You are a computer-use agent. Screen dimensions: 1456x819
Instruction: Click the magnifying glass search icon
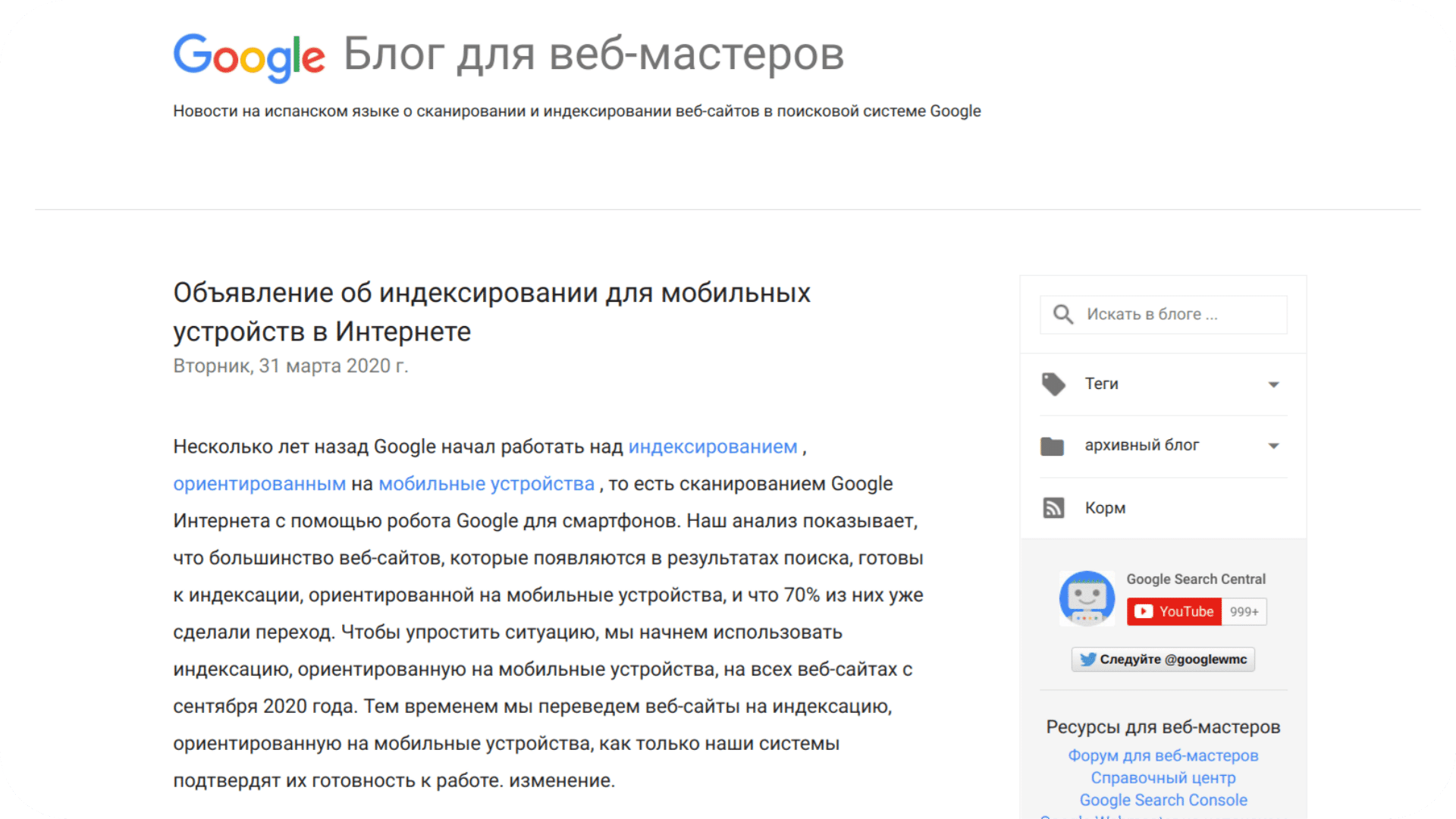pos(1063,314)
